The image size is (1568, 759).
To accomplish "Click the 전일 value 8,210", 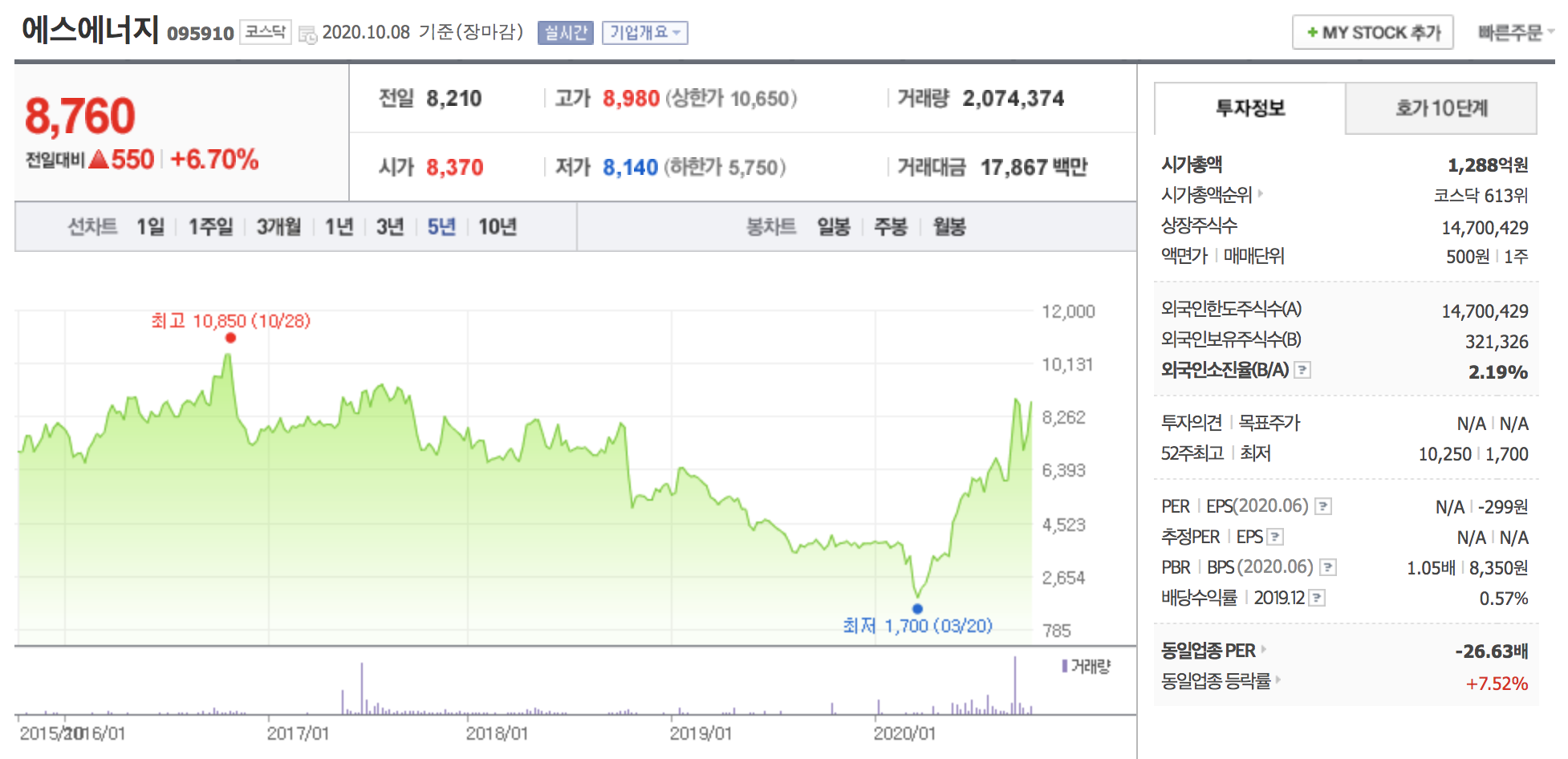I will point(454,99).
